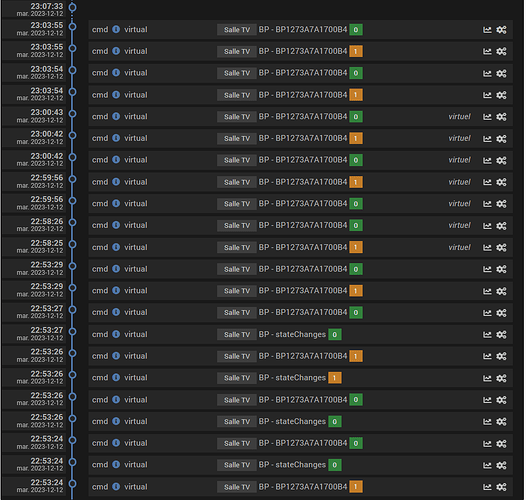Show history chart for 23:00:42 value 0 row
Screen dimensions: 526x500
coord(487,160)
